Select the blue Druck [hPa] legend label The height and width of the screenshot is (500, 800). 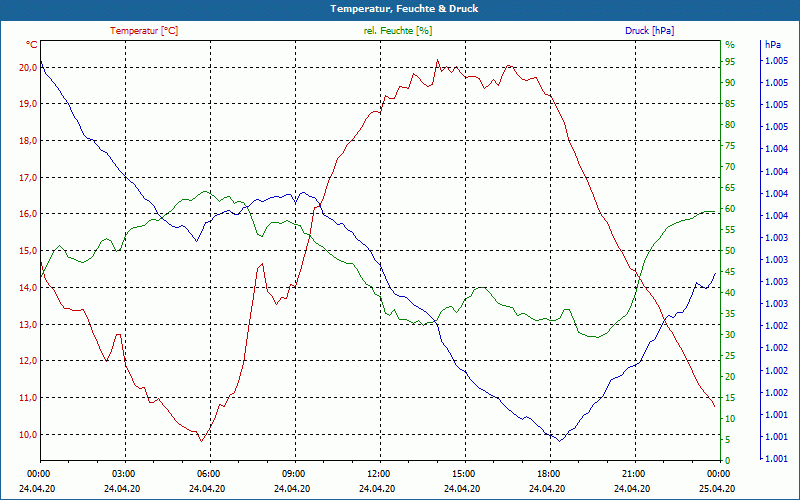point(649,31)
